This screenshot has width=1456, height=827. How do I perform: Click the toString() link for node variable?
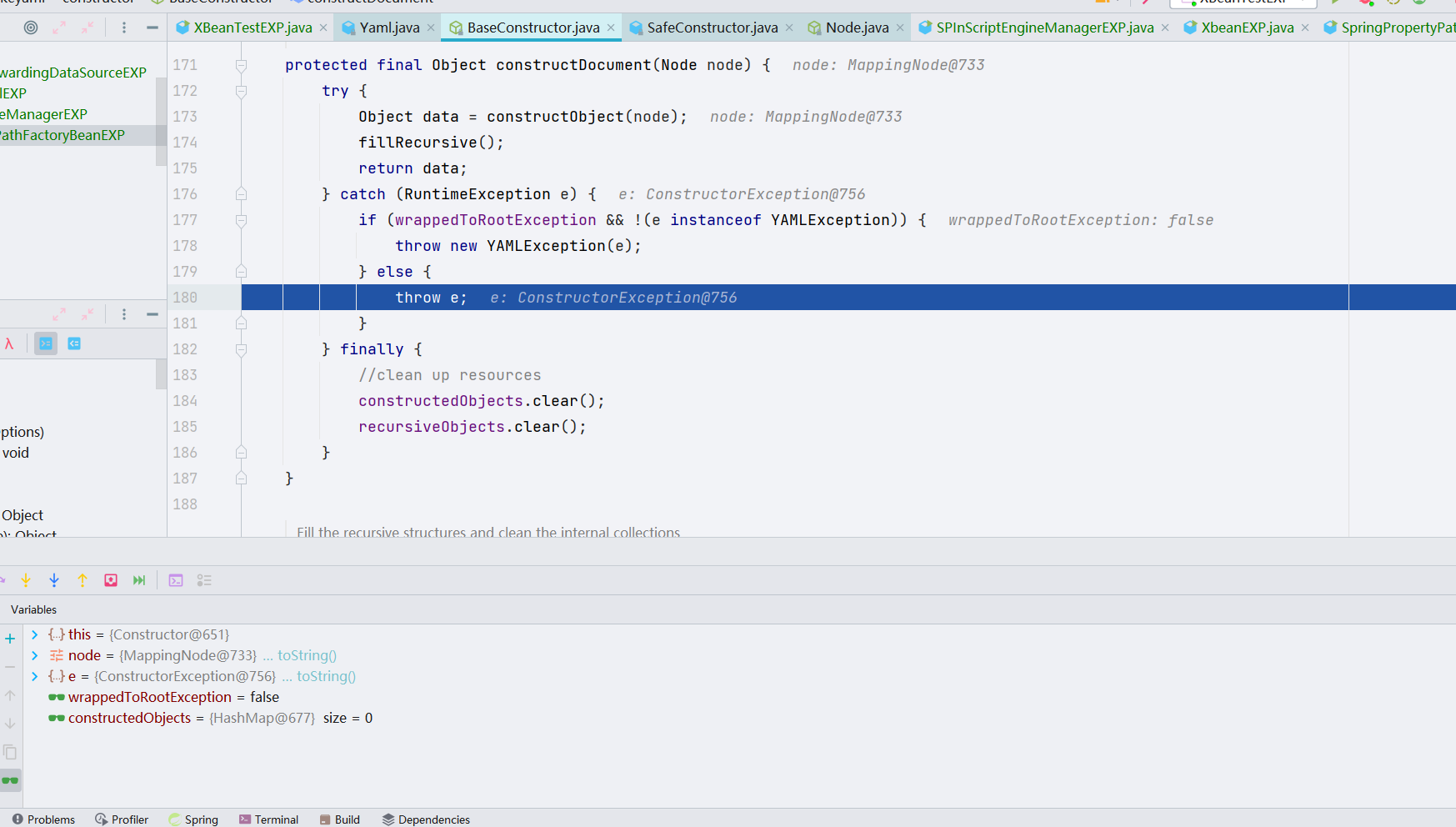point(307,655)
